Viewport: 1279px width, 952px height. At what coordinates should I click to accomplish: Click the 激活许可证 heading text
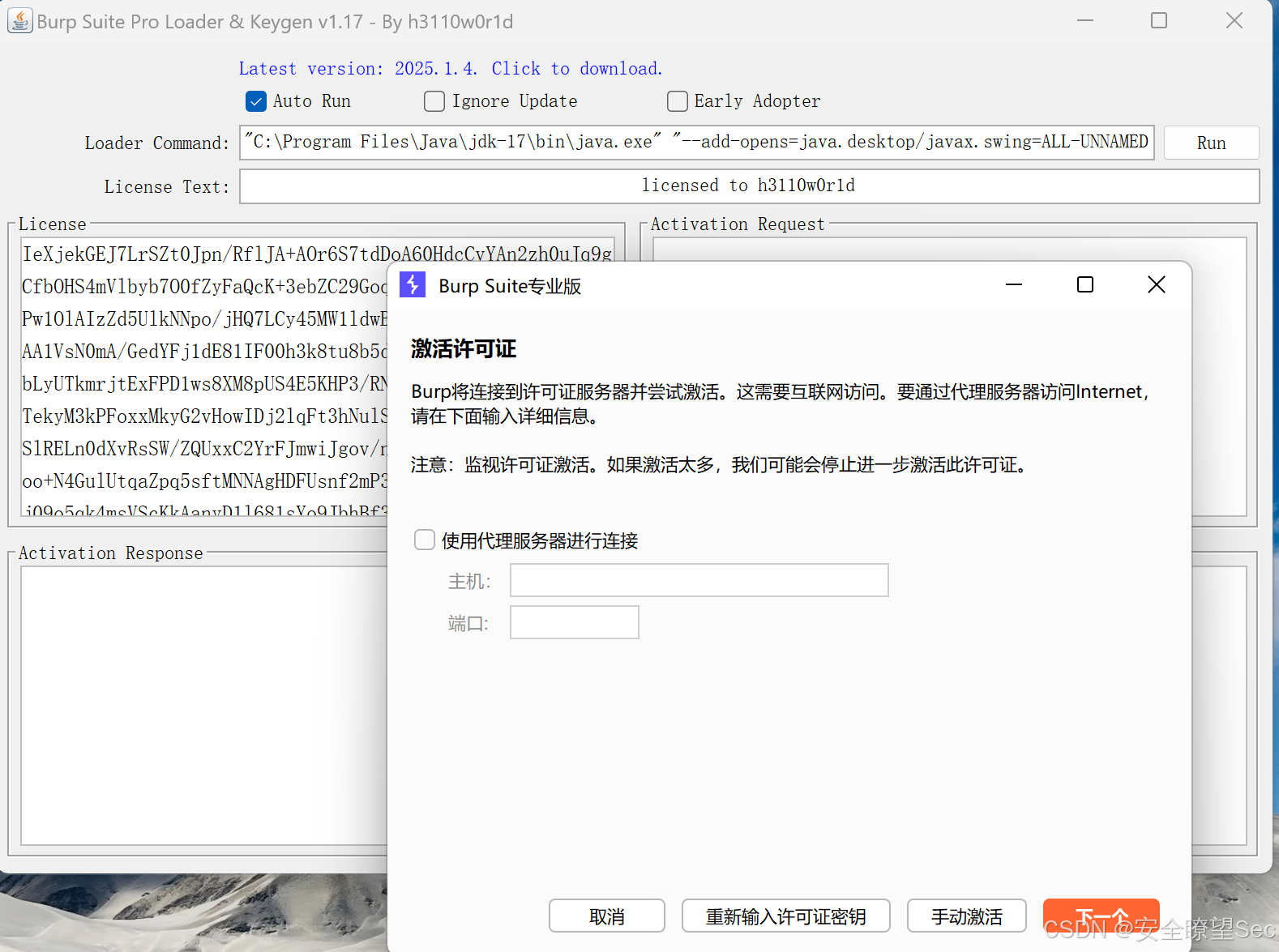coord(464,349)
